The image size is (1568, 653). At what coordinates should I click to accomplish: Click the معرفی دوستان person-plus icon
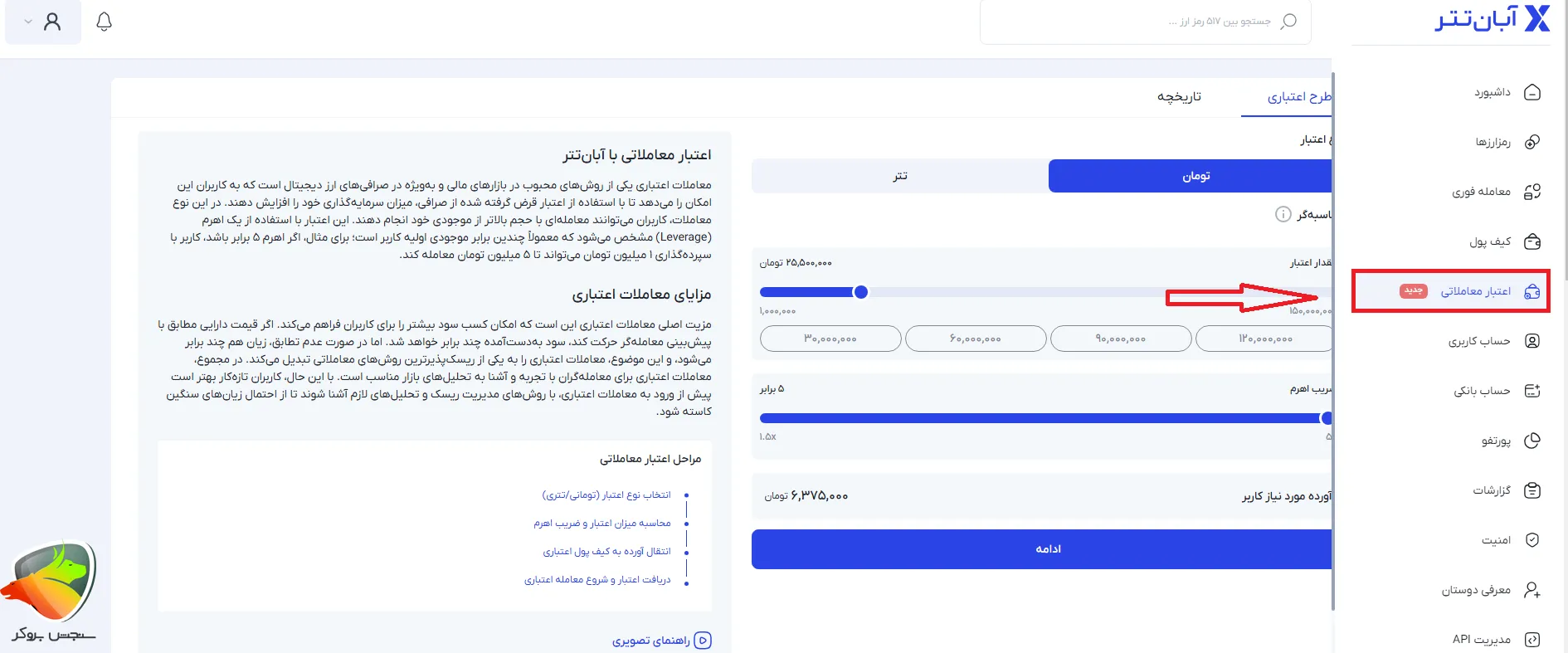click(1532, 590)
